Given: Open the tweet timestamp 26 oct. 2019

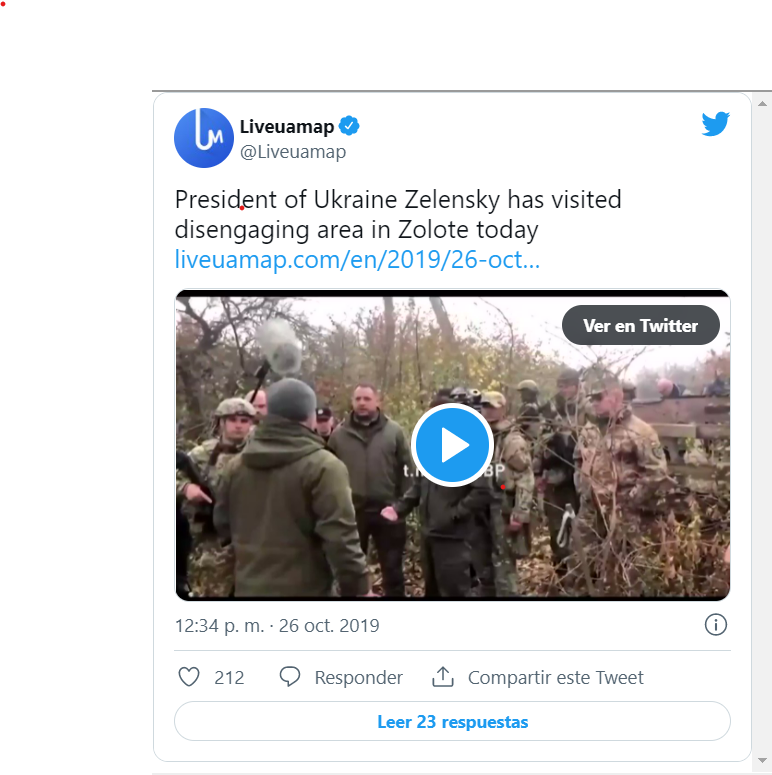Looking at the screenshot, I should pyautogui.click(x=277, y=626).
